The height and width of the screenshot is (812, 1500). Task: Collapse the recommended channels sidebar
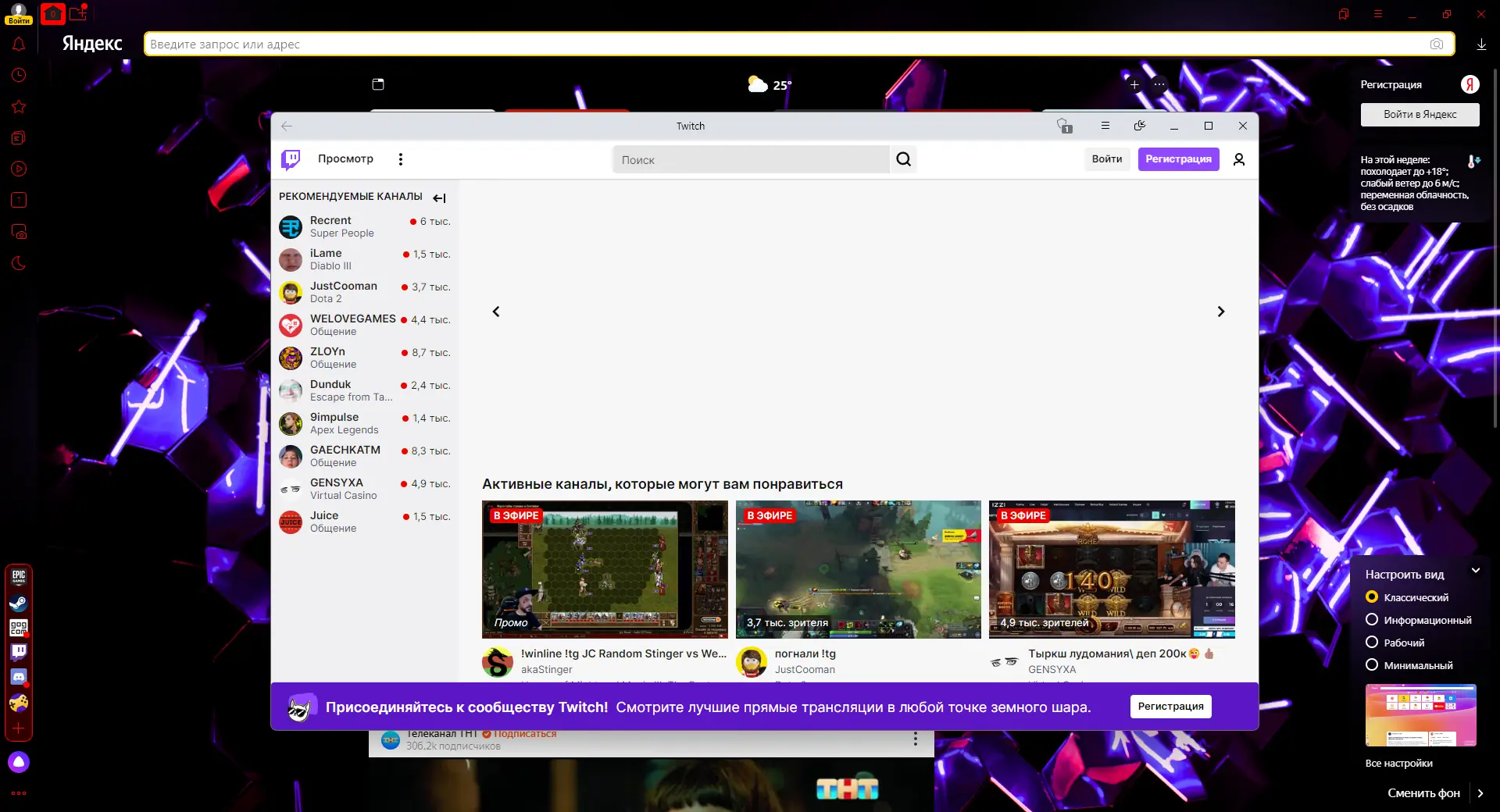point(440,198)
